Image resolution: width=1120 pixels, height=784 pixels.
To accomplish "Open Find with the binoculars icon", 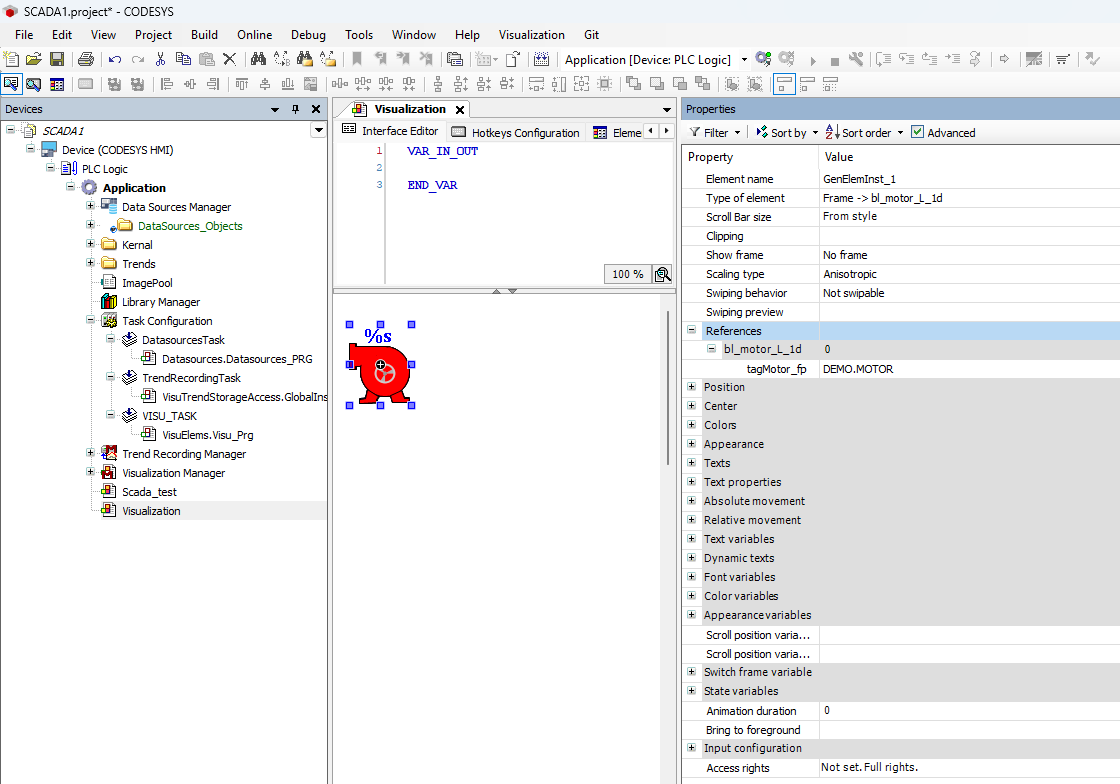I will 258,59.
